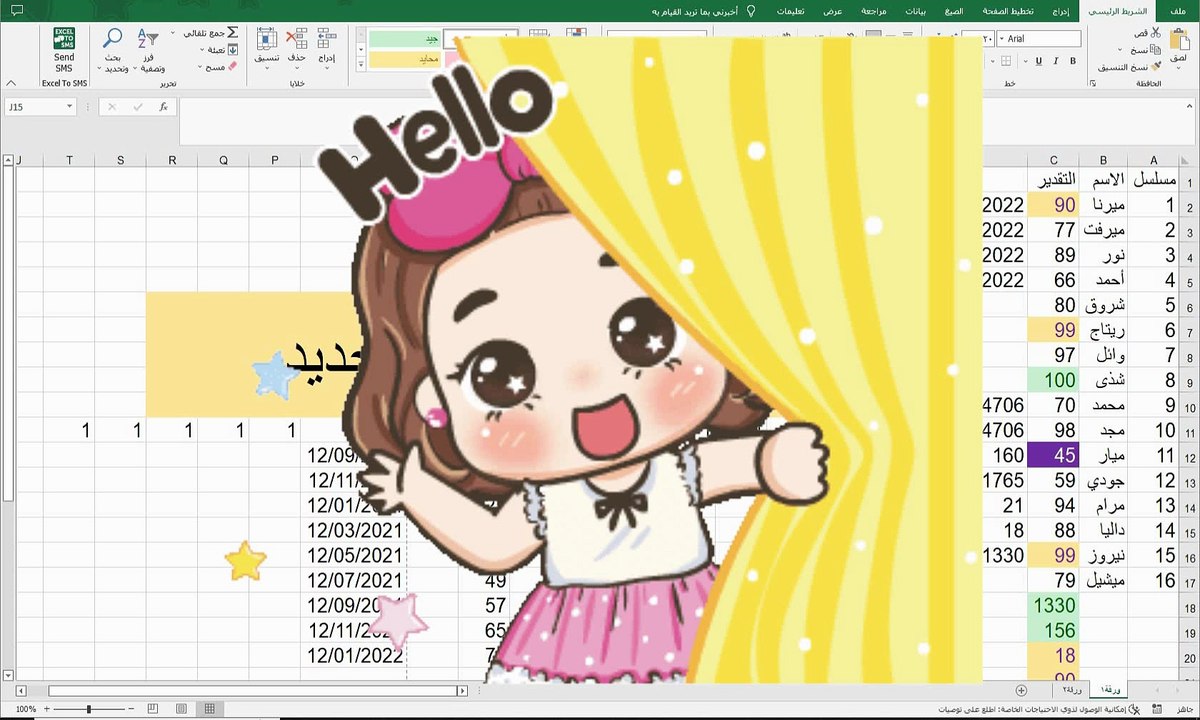The height and width of the screenshot is (720, 1200).
Task: Open the Formulas (الصيغ) tab
Action: click(x=953, y=11)
